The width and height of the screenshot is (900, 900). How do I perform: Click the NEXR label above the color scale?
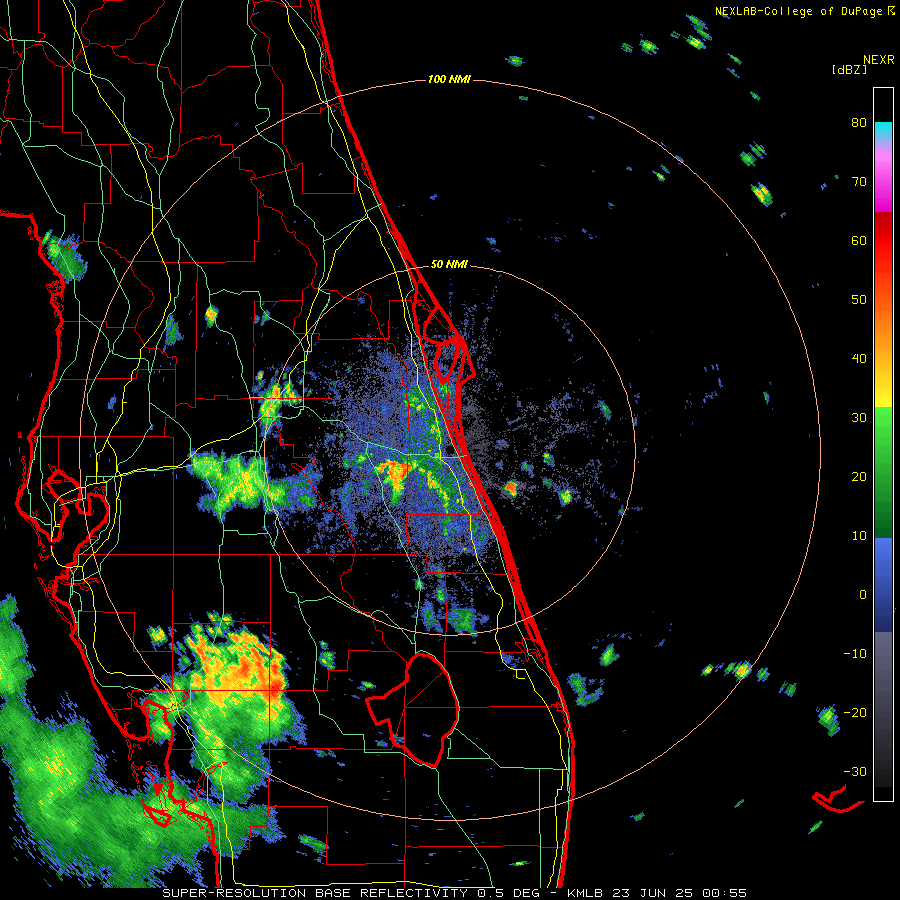tap(879, 60)
